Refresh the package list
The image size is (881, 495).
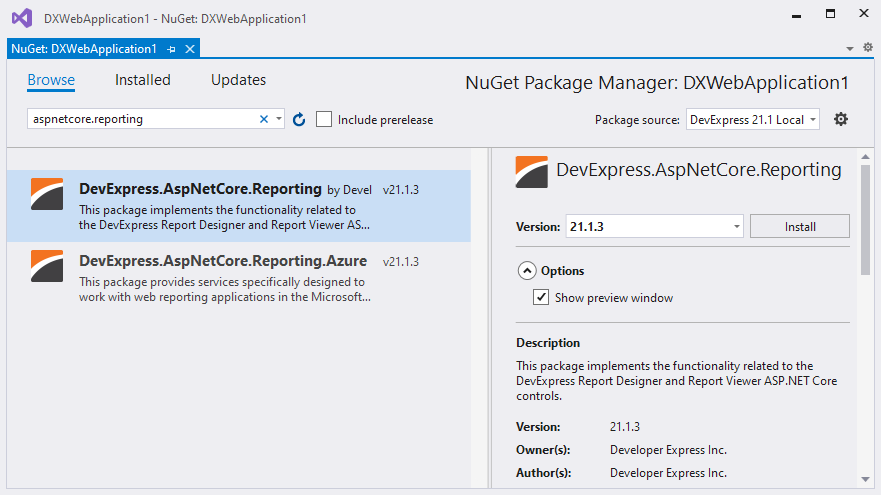[299, 119]
